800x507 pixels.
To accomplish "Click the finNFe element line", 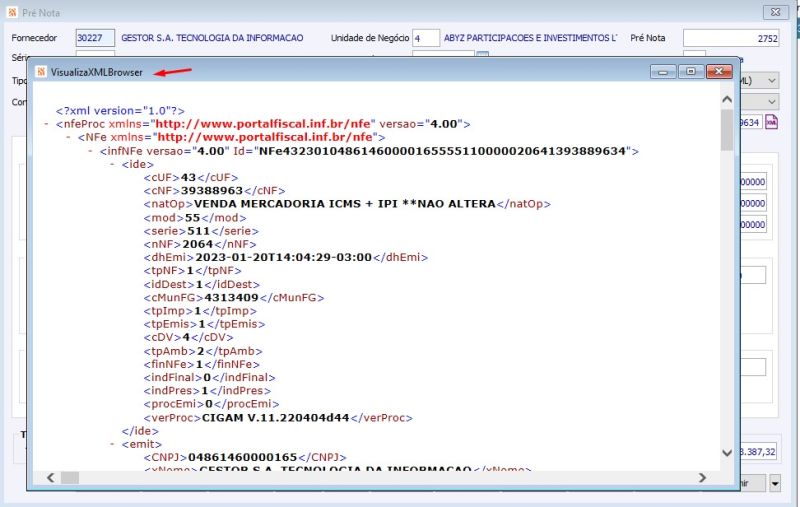I will tap(202, 365).
